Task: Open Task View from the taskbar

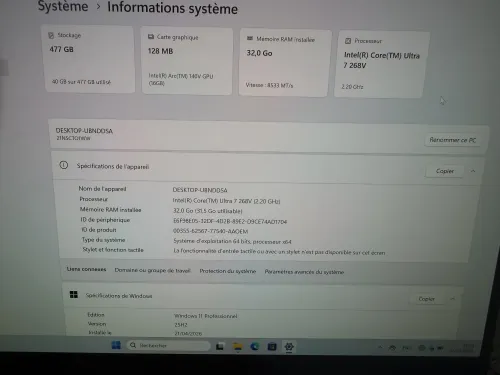Action: click(220, 347)
